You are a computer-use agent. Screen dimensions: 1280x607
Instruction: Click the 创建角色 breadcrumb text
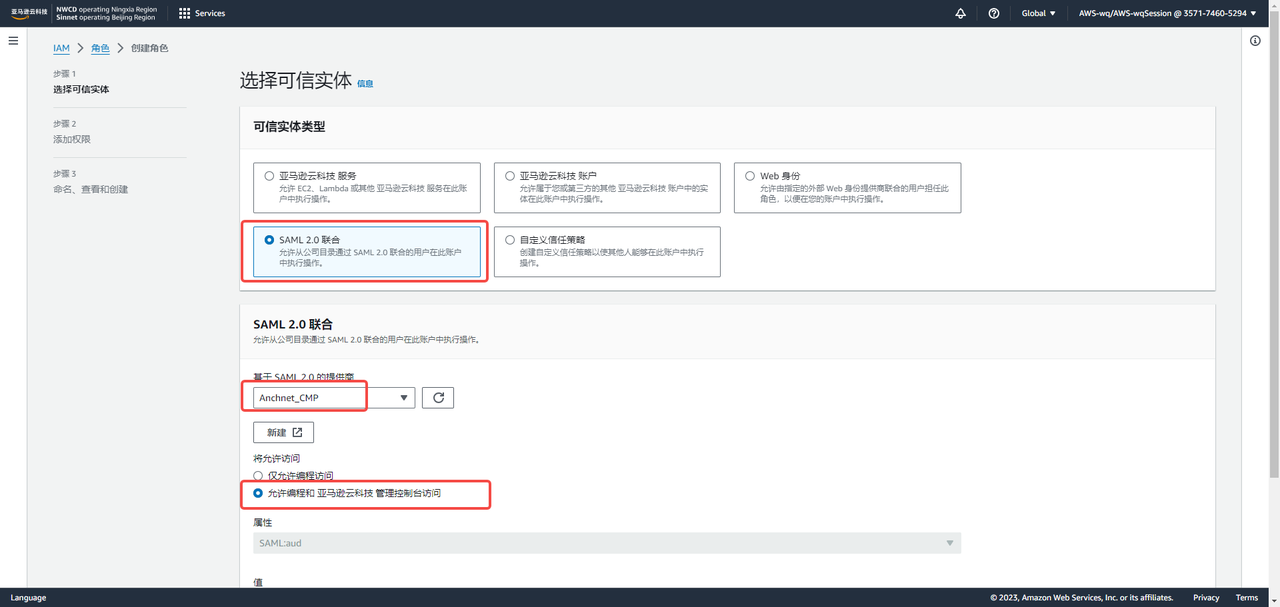click(150, 48)
